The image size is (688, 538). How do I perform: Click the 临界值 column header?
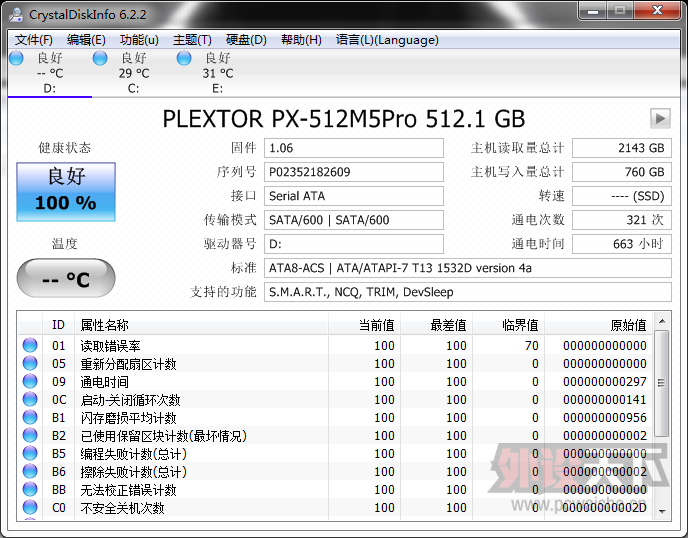click(x=508, y=325)
